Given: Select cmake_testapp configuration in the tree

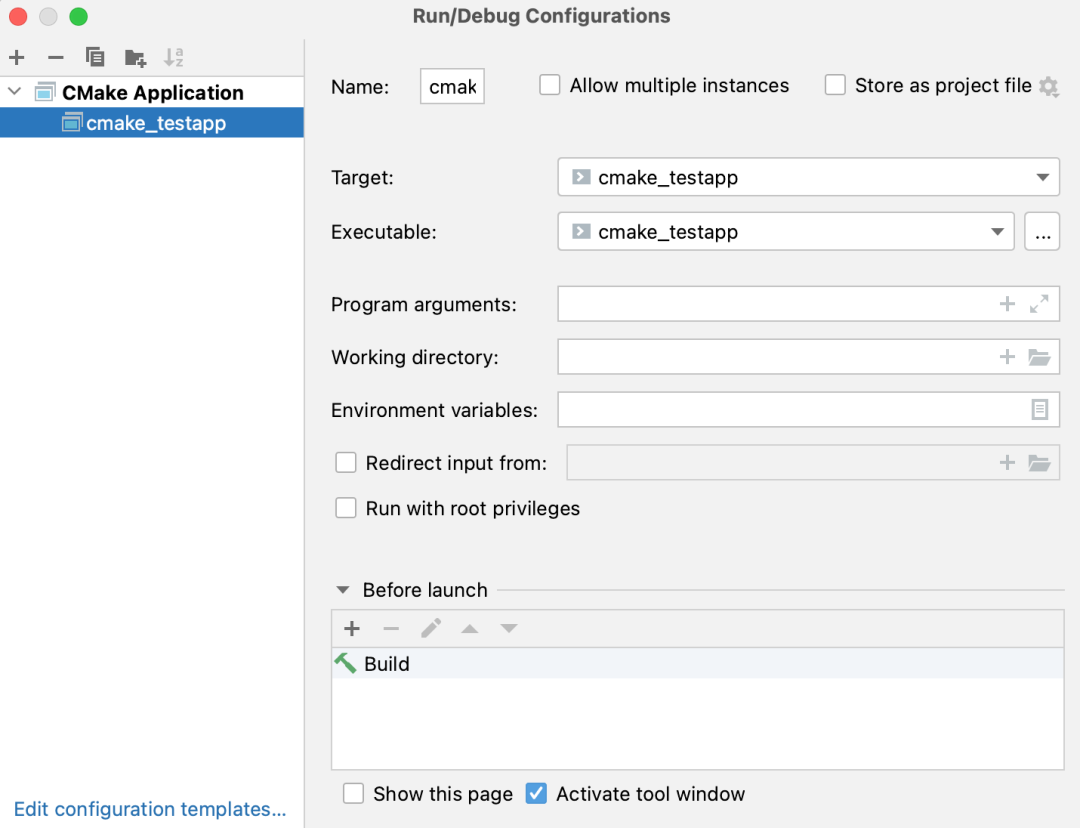Looking at the screenshot, I should click(x=156, y=123).
